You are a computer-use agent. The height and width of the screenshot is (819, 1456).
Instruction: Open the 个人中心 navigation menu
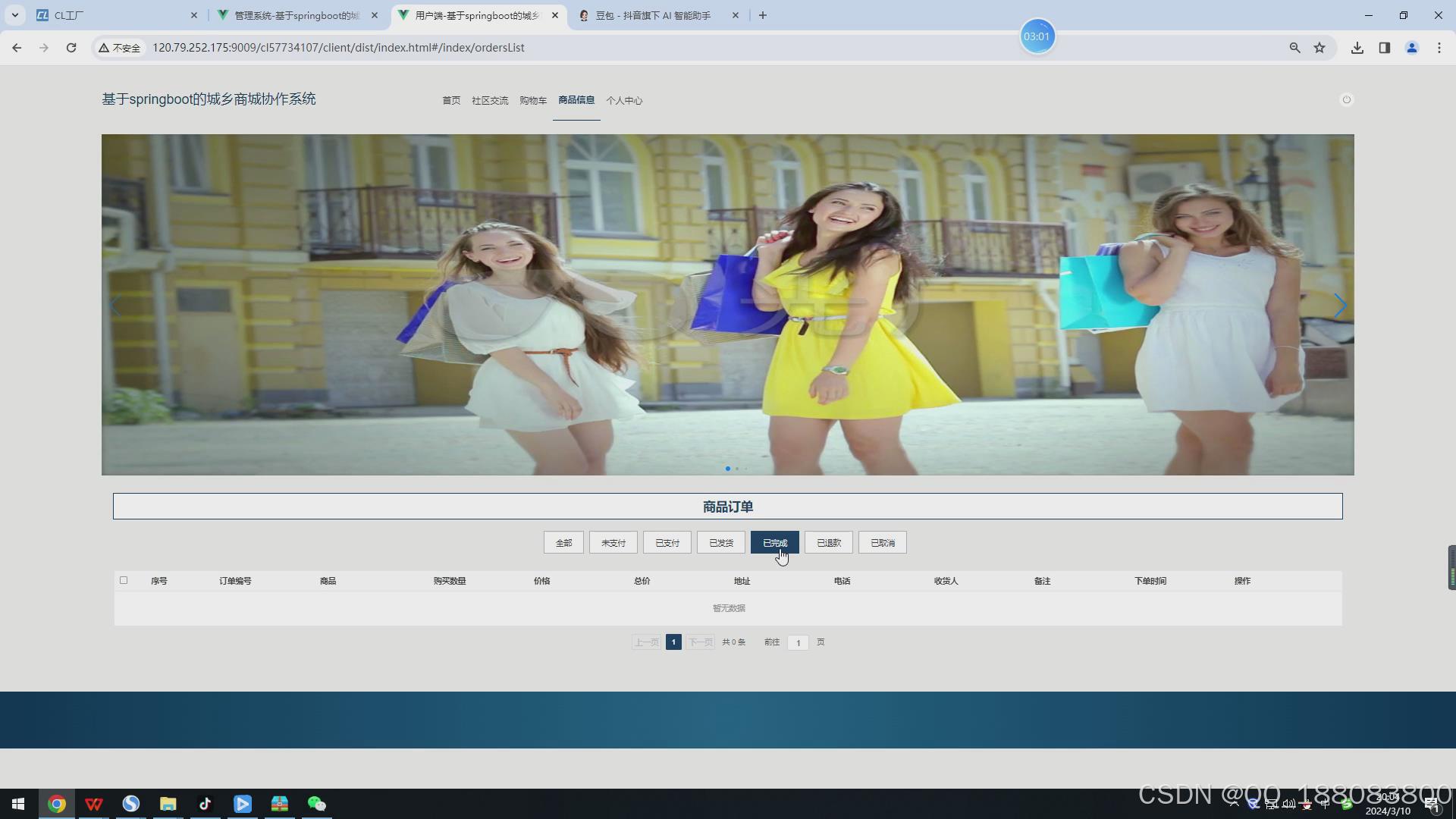click(623, 100)
